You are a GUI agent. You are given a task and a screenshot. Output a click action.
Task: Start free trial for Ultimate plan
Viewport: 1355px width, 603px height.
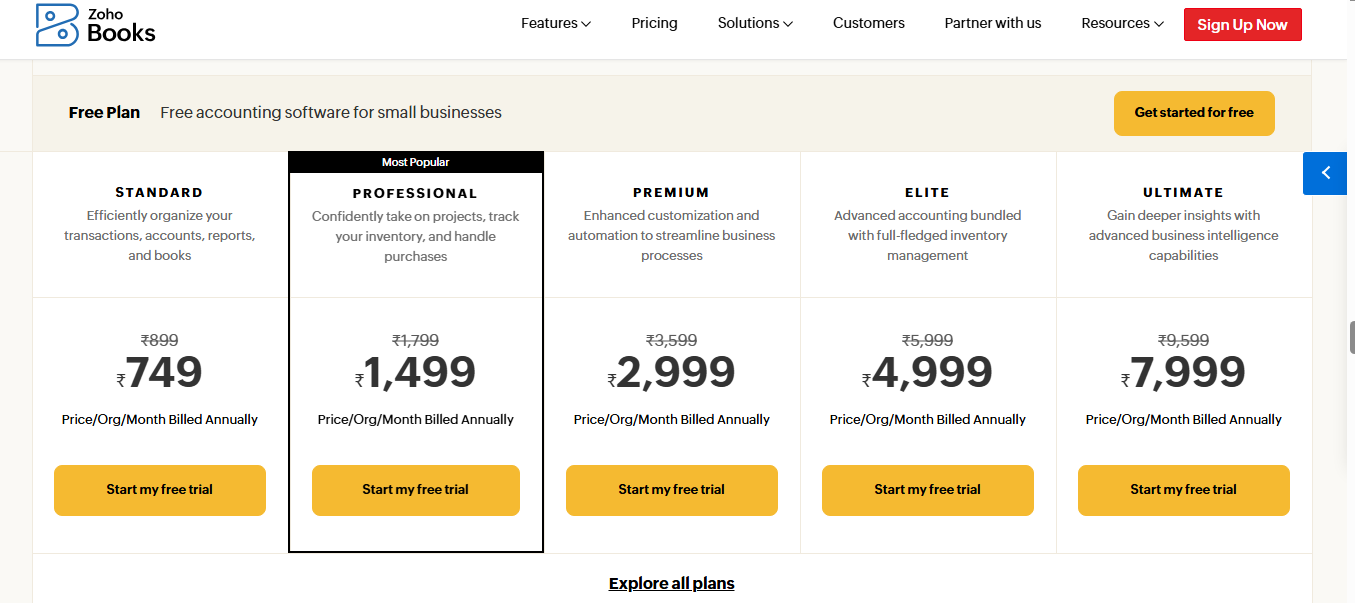tap(1183, 490)
